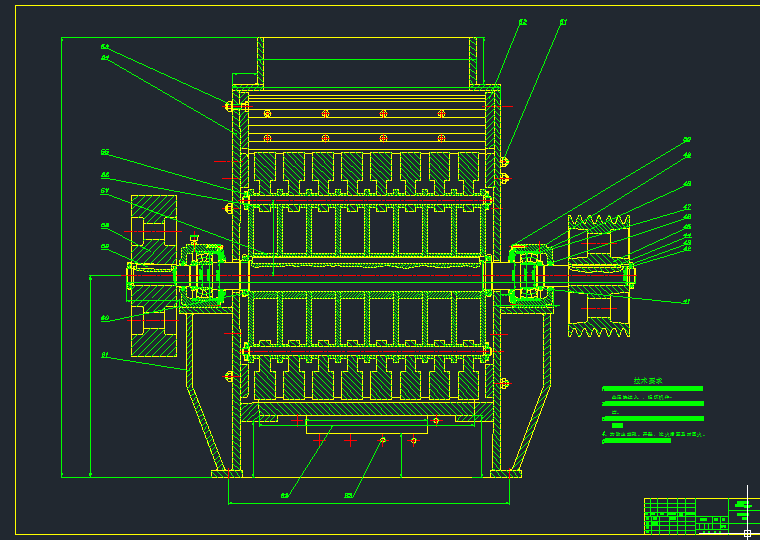Click the right bearing housing beside the pulley
The width and height of the screenshot is (760, 540).
[531, 274]
